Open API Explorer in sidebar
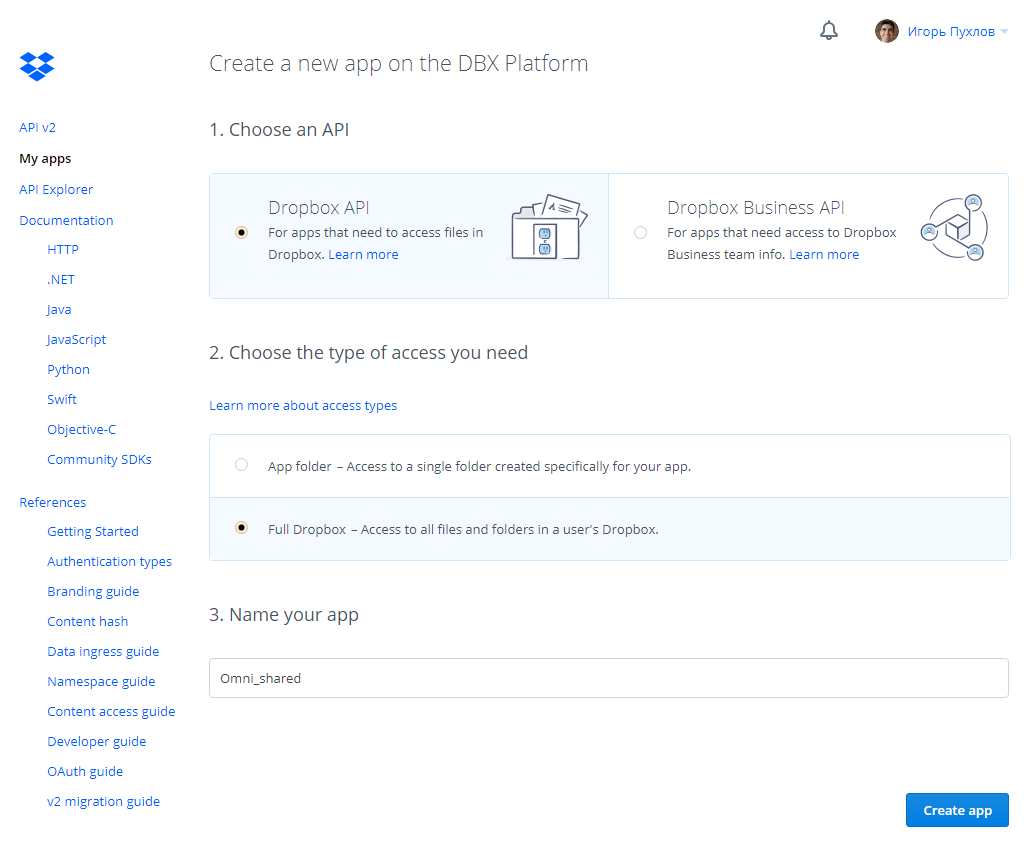Viewport: 1028px width, 846px height. tap(56, 190)
